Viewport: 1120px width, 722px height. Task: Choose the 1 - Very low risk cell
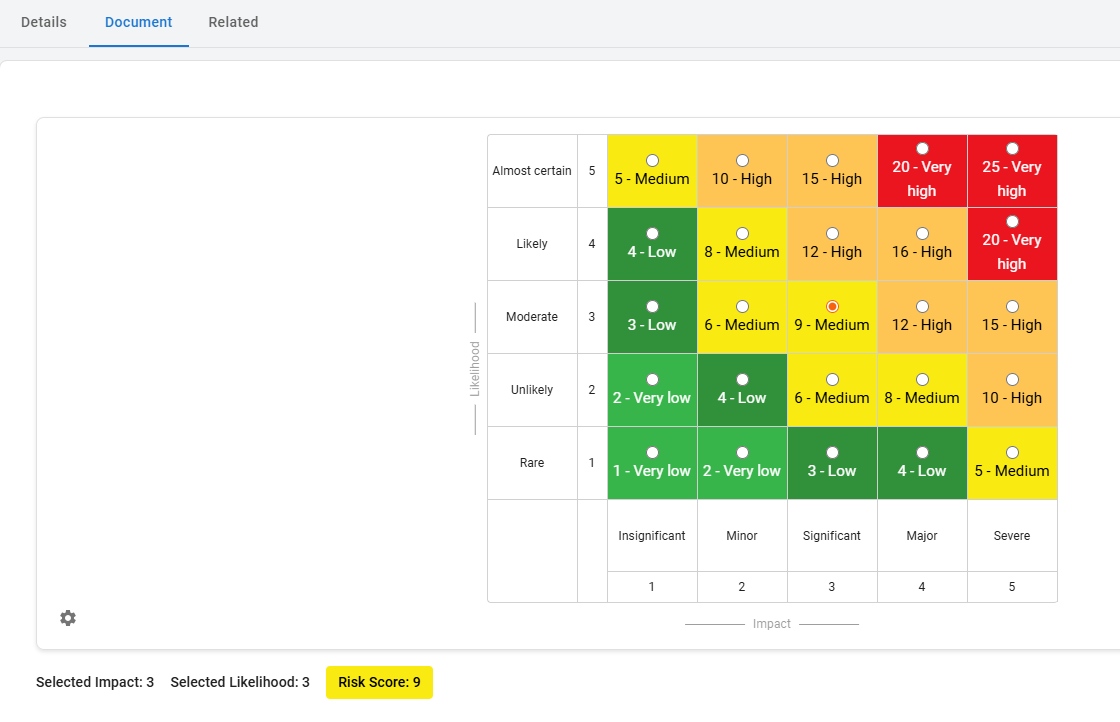pos(652,453)
